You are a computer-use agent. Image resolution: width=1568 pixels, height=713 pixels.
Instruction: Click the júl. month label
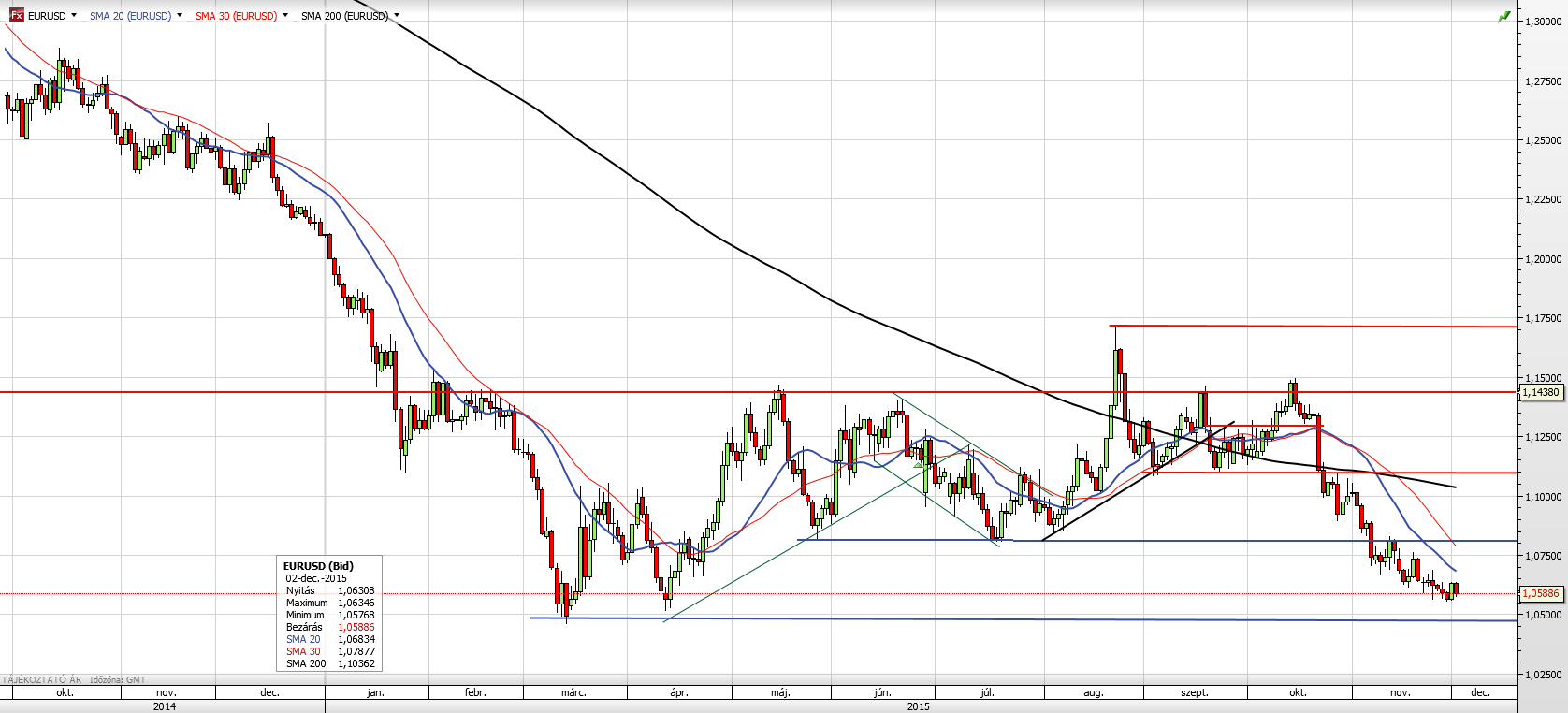987,692
